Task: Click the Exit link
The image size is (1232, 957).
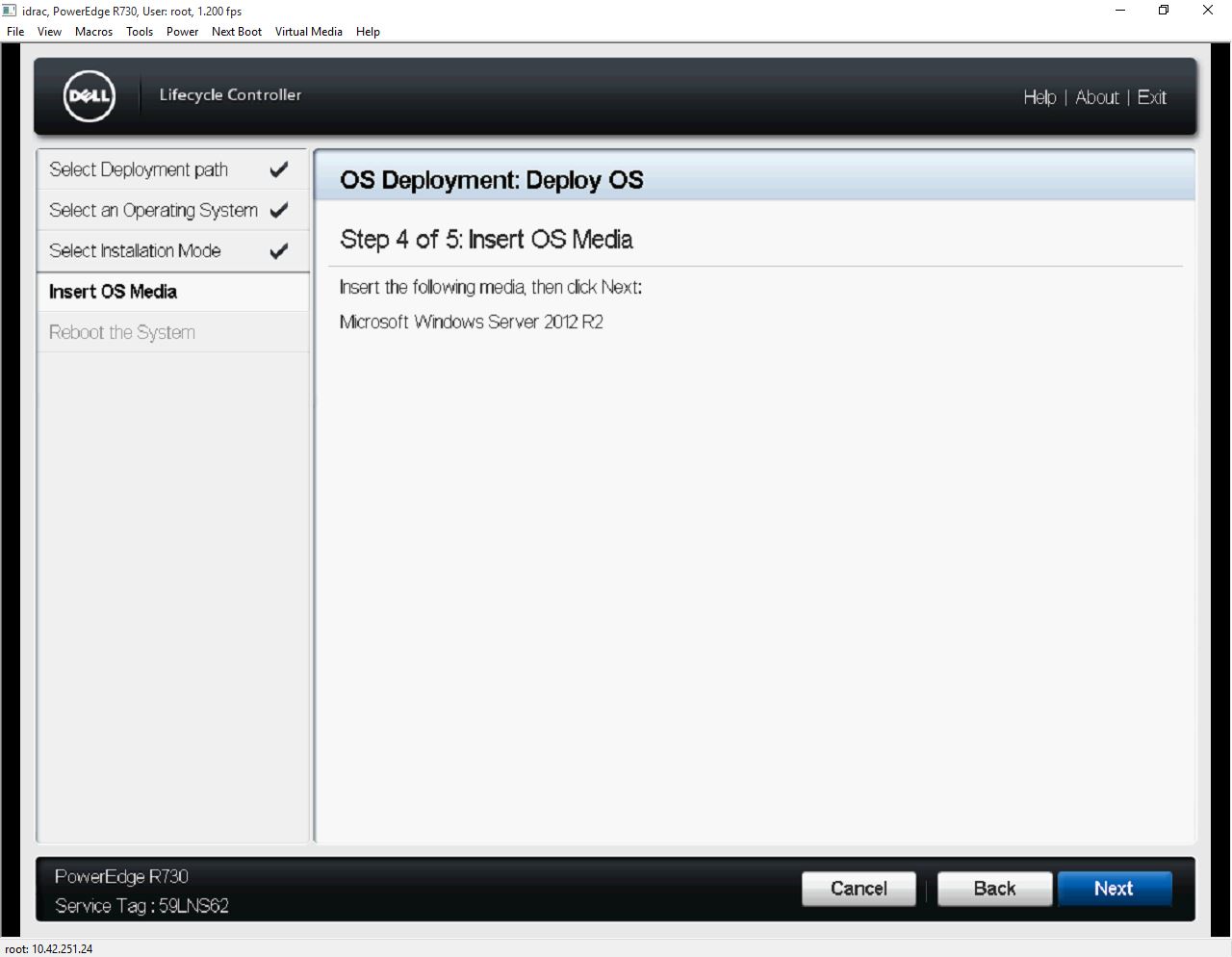Action: click(x=1152, y=97)
